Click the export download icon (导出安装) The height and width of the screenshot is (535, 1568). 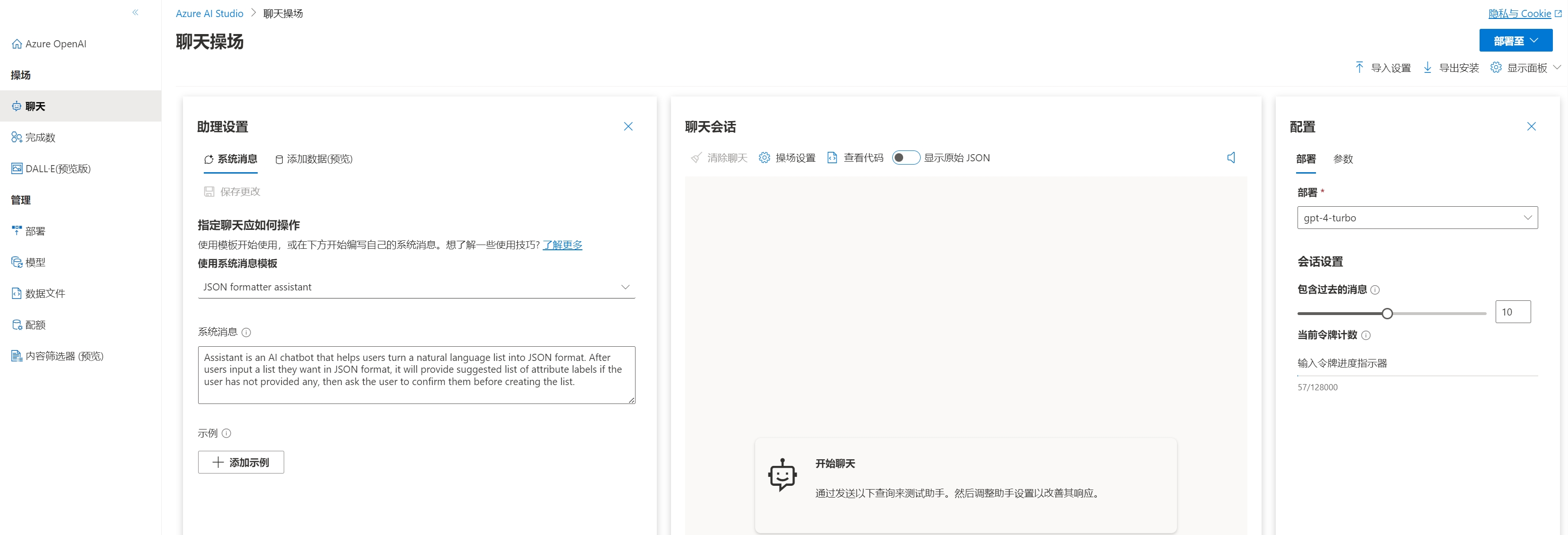(1428, 67)
